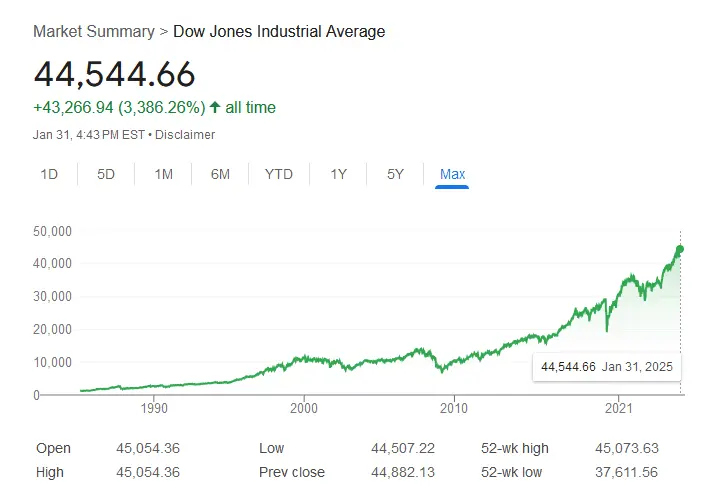Click the Dow Jones Industrial Average title

pyautogui.click(x=279, y=31)
